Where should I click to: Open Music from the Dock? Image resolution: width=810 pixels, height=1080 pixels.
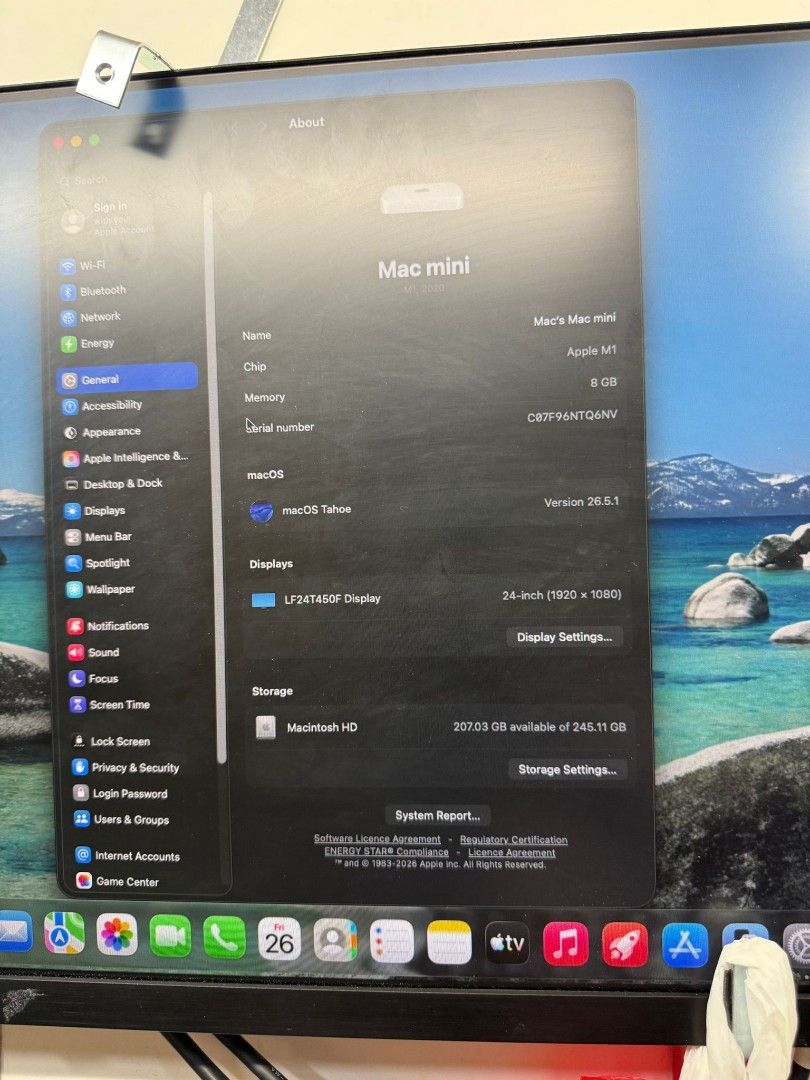pyautogui.click(x=565, y=944)
